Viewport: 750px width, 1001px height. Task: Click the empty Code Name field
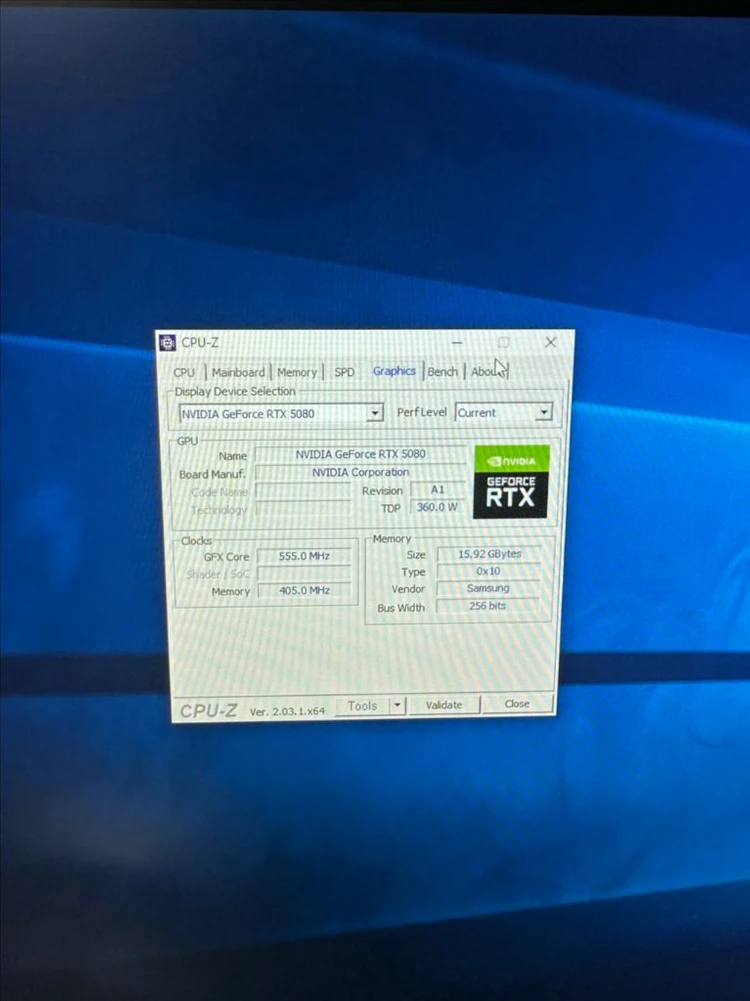click(303, 491)
